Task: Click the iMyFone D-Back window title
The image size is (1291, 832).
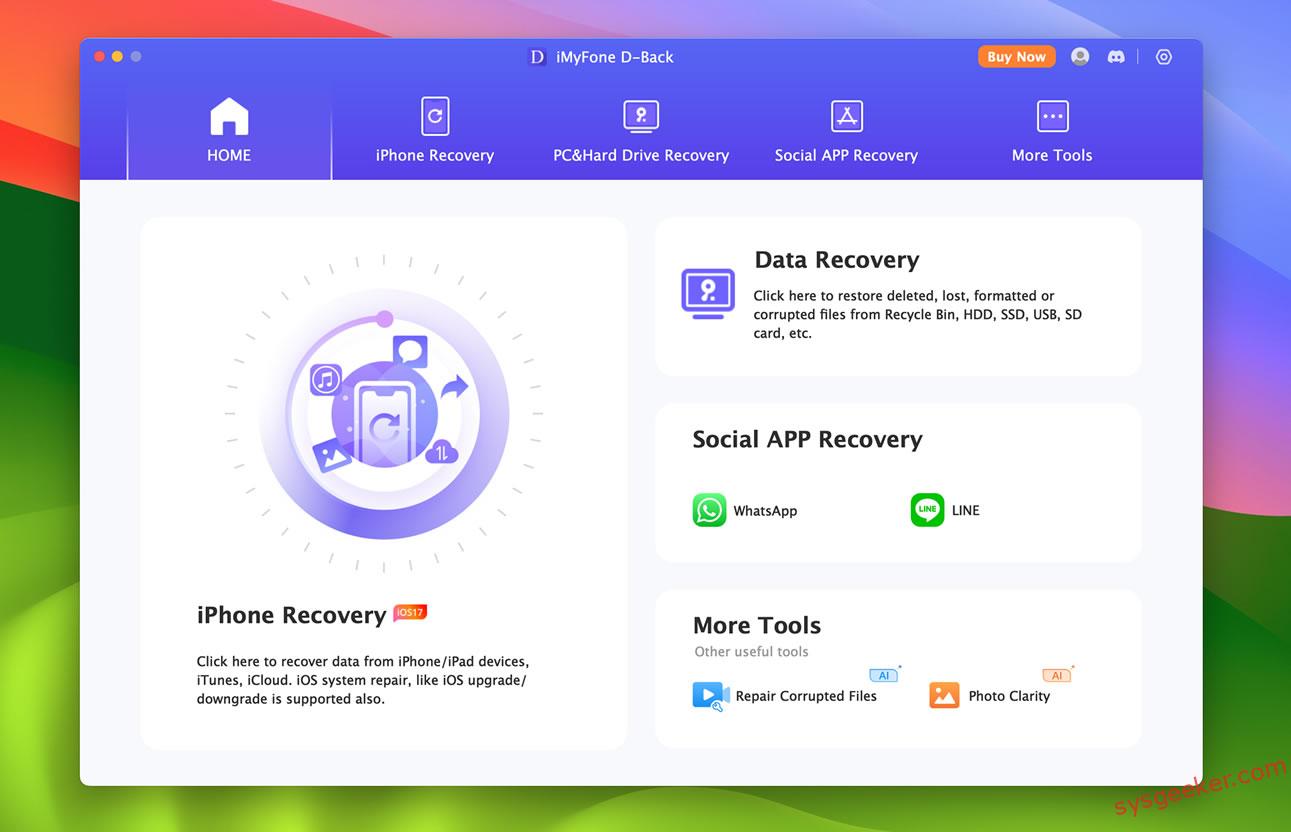Action: click(x=615, y=57)
